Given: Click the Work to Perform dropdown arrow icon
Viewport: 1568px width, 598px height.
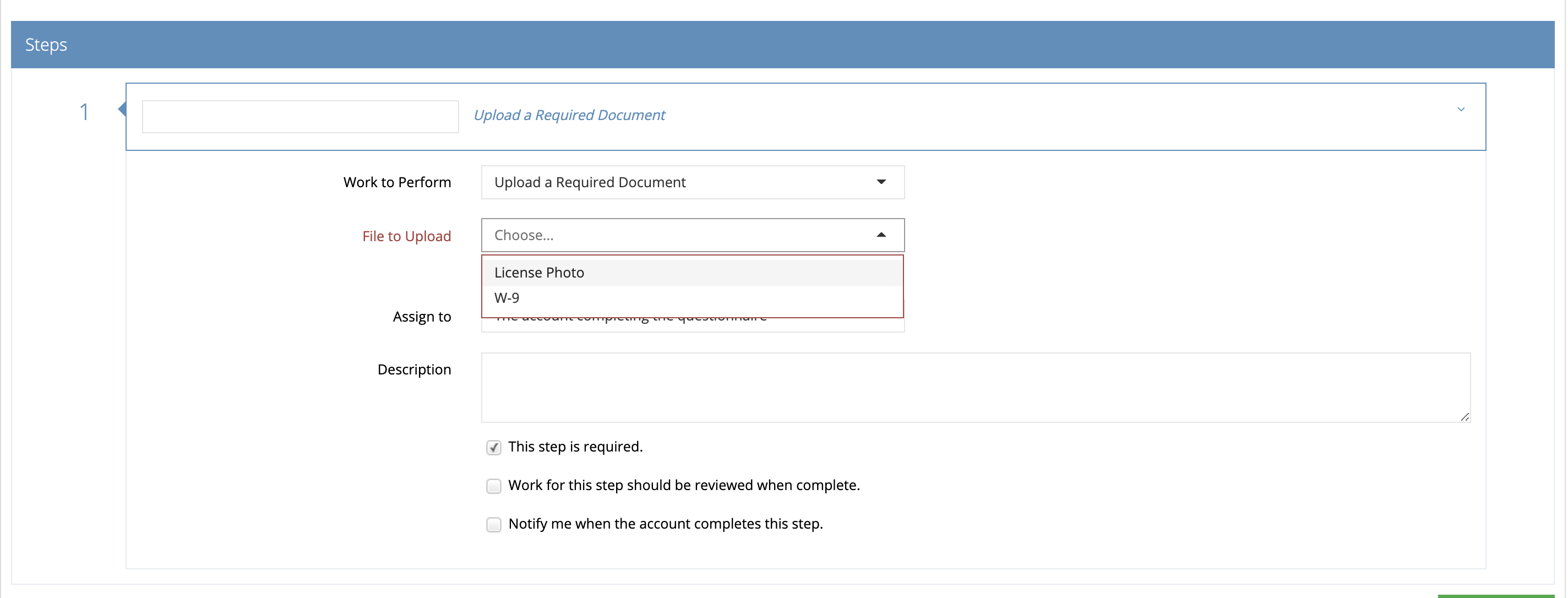Looking at the screenshot, I should (x=881, y=182).
